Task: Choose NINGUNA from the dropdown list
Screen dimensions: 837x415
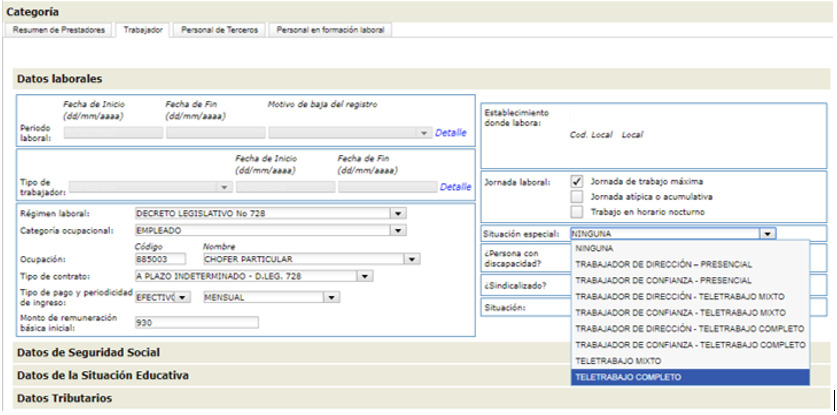Action: pyautogui.click(x=690, y=248)
